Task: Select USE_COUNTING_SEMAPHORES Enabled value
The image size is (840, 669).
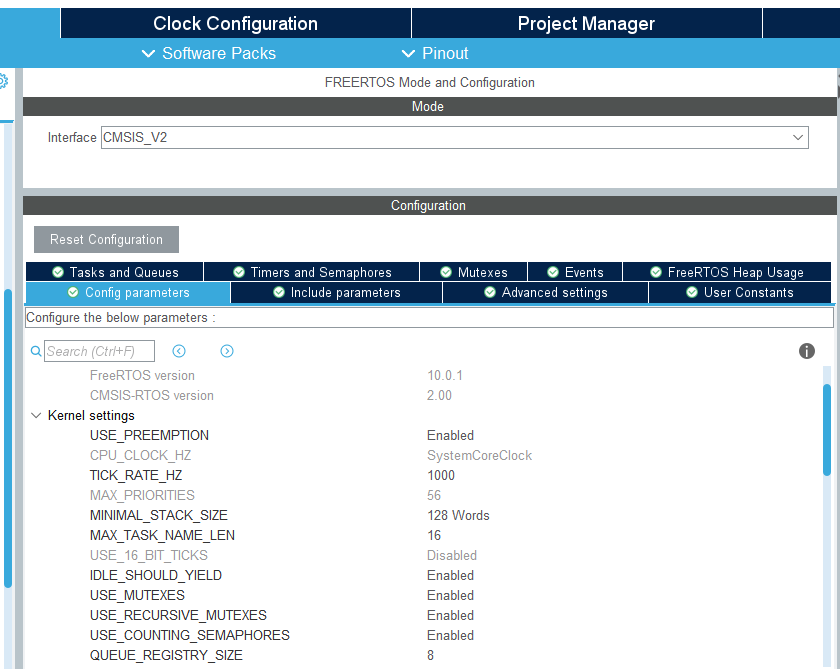Action: pyautogui.click(x=451, y=635)
